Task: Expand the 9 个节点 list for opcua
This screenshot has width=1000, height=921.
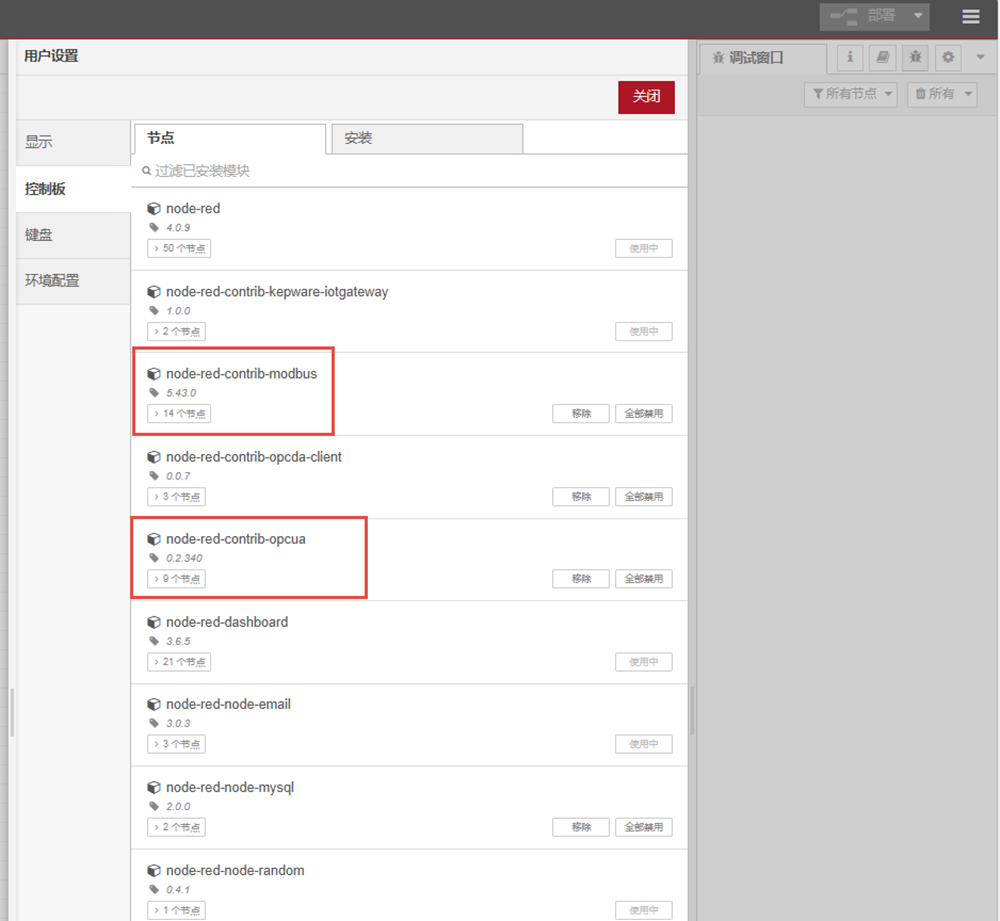Action: 177,578
